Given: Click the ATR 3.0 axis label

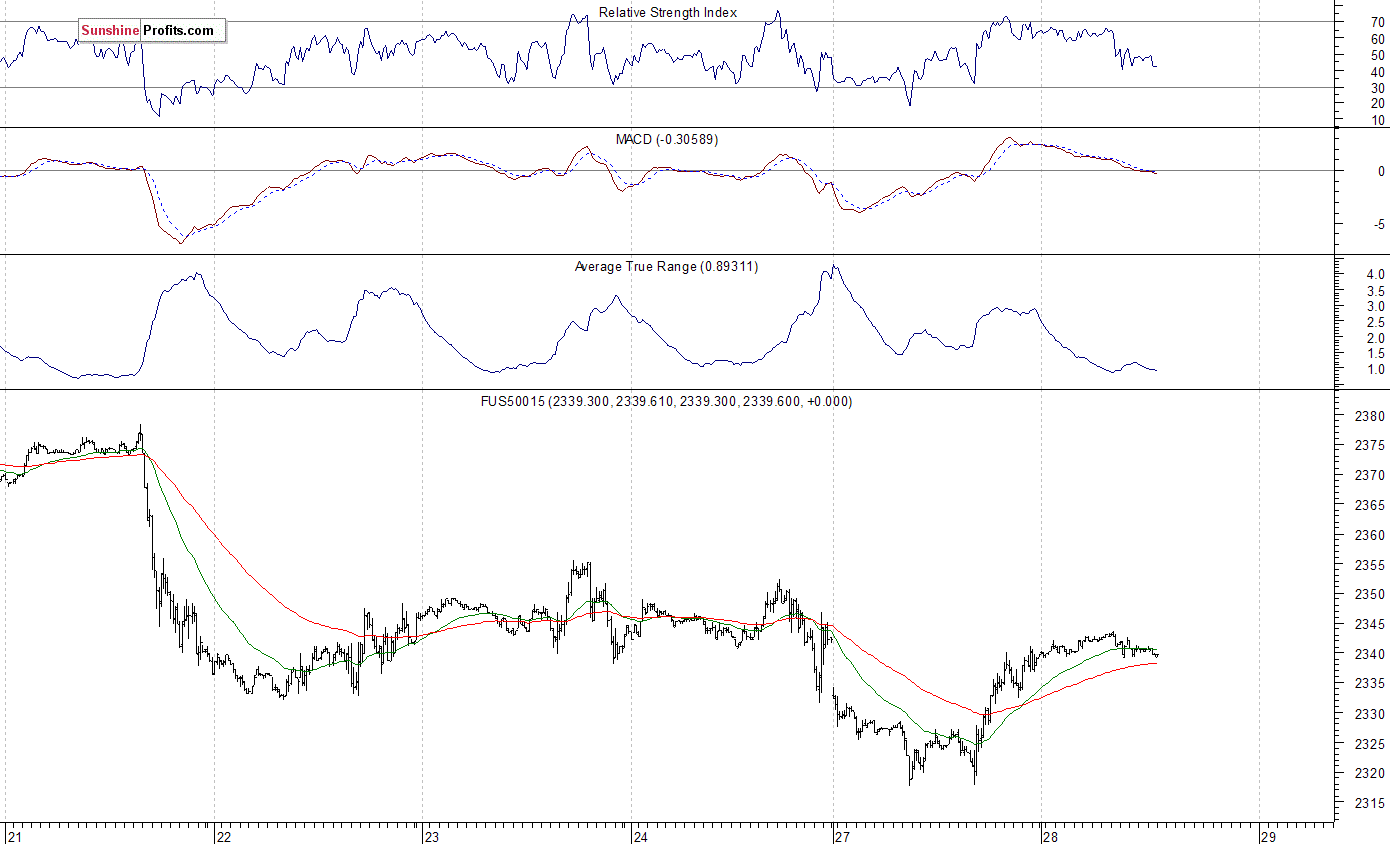Looking at the screenshot, I should pos(1375,306).
